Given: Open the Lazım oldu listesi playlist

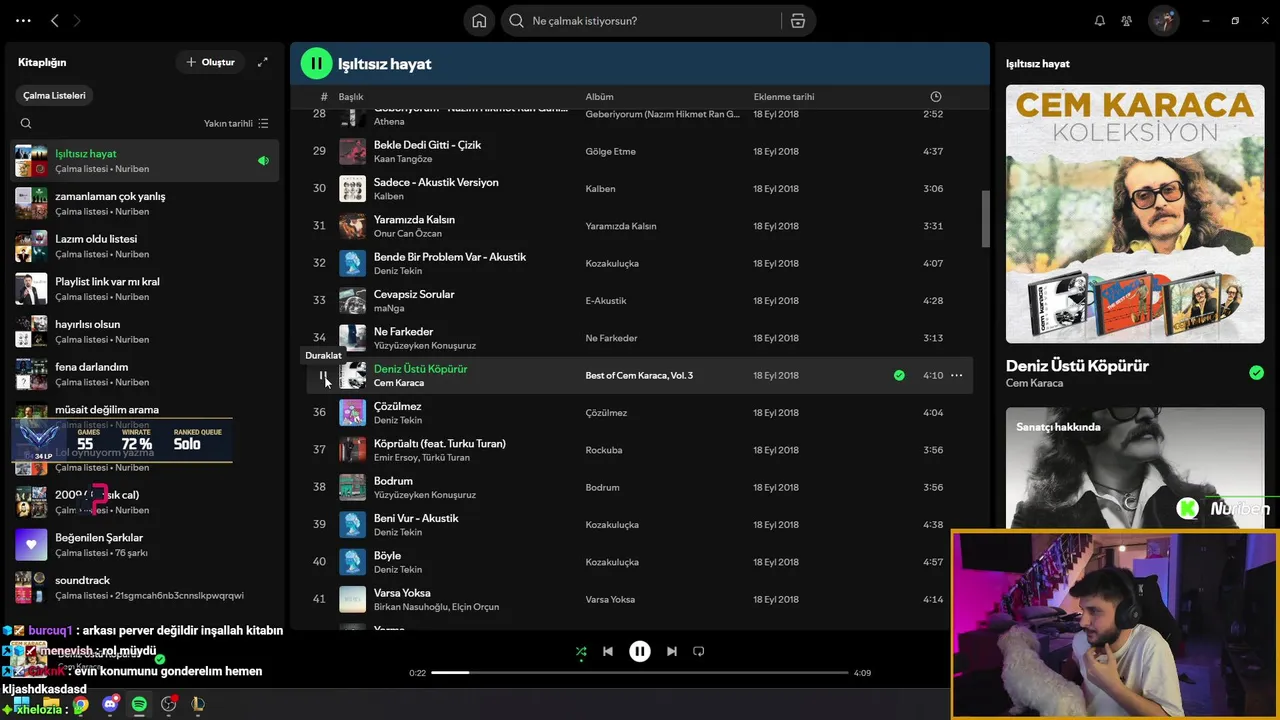Looking at the screenshot, I should pyautogui.click(x=145, y=246).
